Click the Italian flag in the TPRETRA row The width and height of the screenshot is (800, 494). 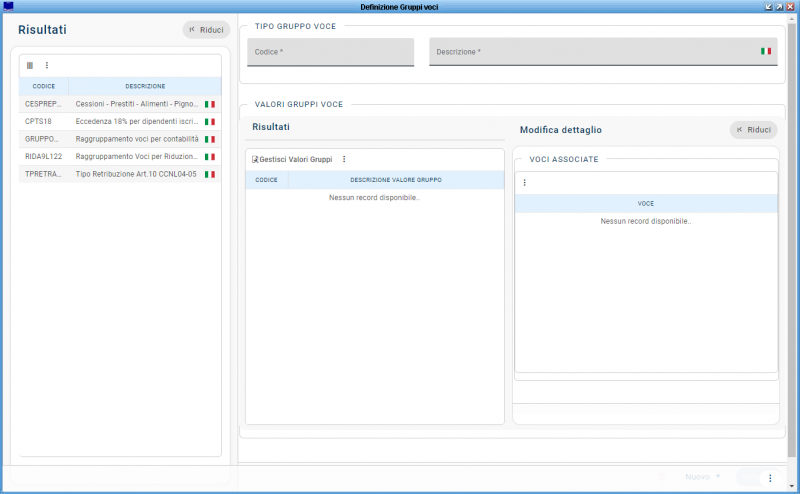coord(210,174)
